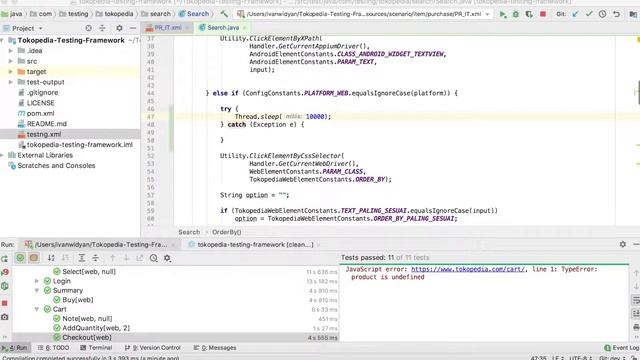640x360 pixels.
Task: Open Project panel settings gear
Action: coord(119,28)
